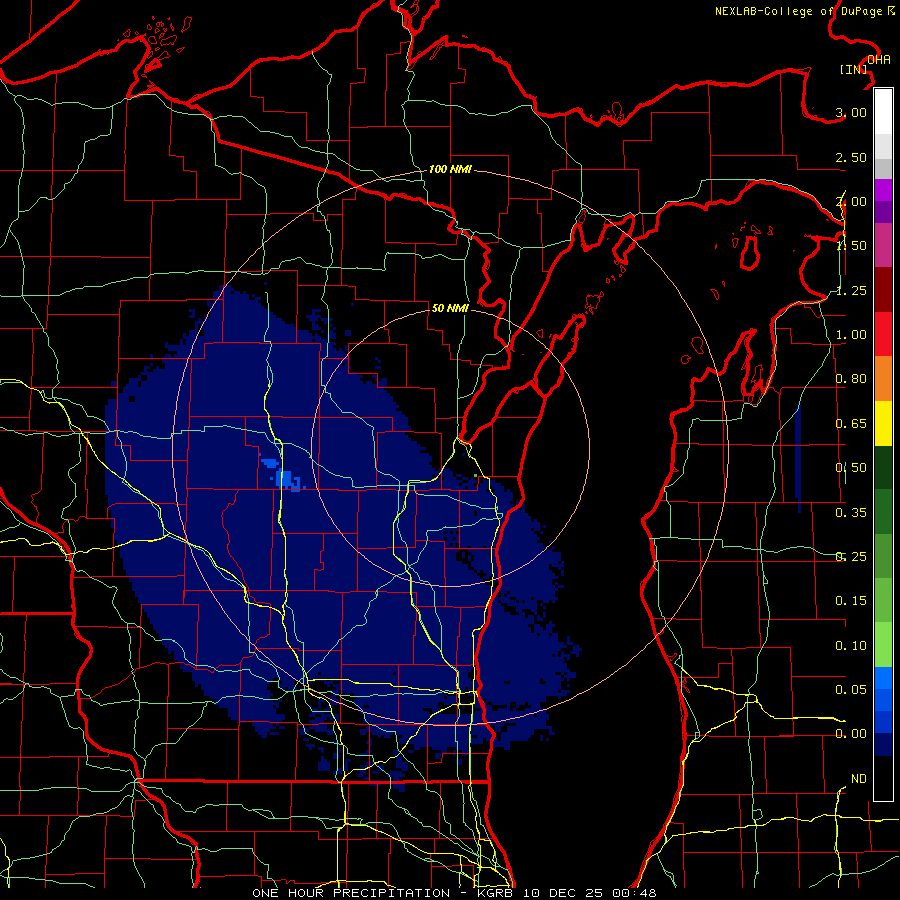Click the 0.65 legend value

(851, 424)
